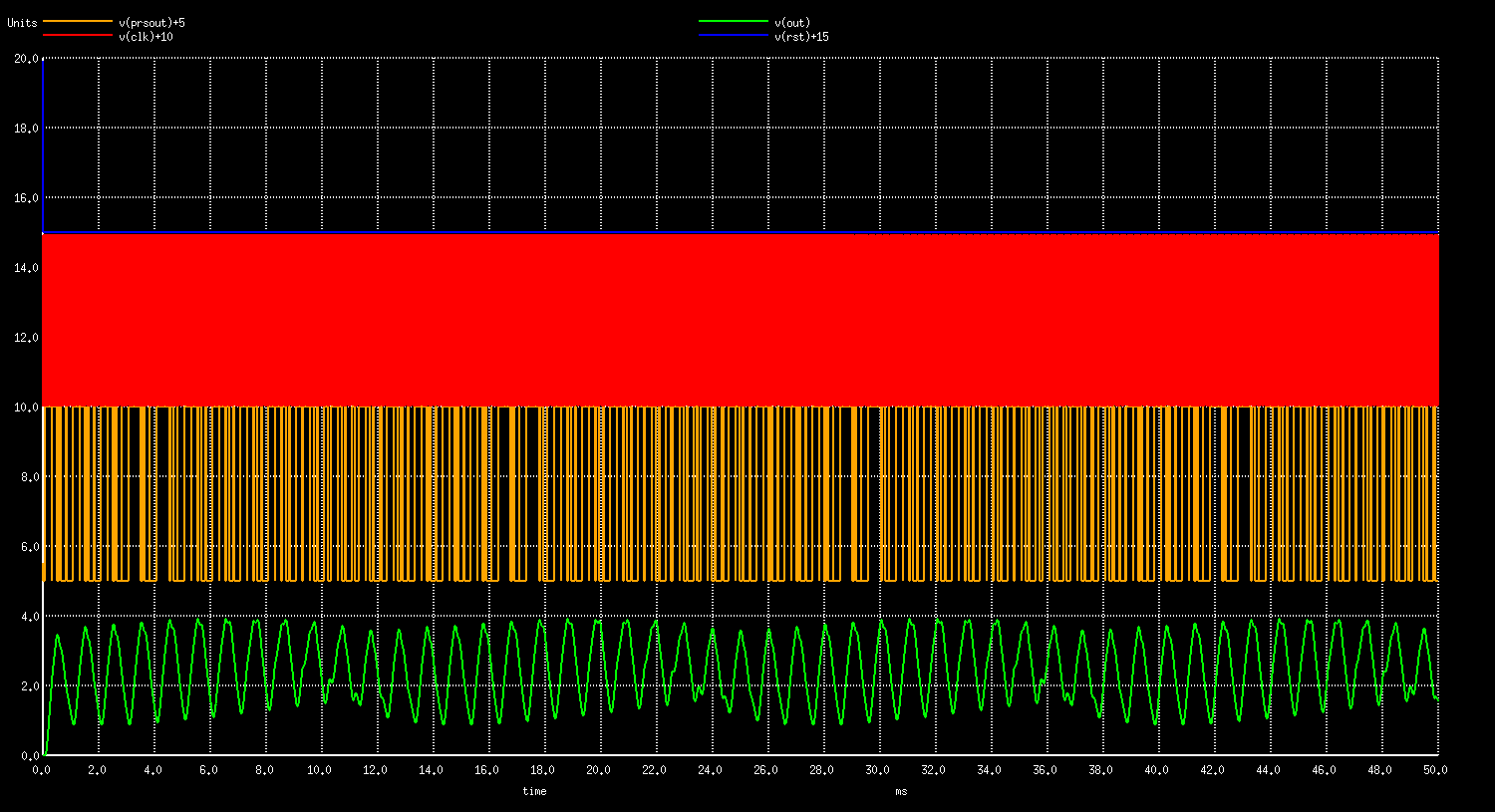Click the Units label
This screenshot has height=812, width=1495.
(x=22, y=22)
